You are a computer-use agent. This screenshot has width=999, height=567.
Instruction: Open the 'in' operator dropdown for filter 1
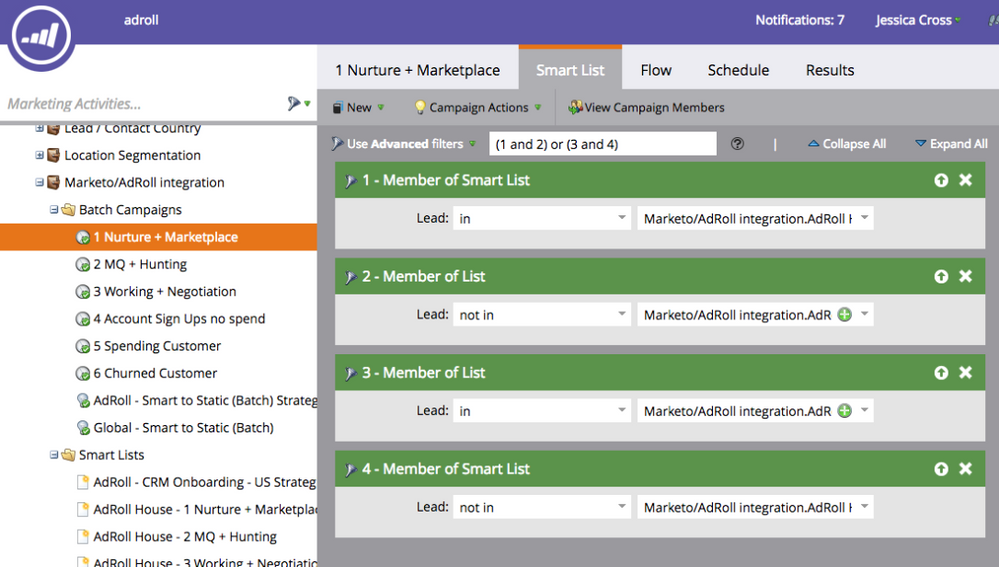[541, 218]
